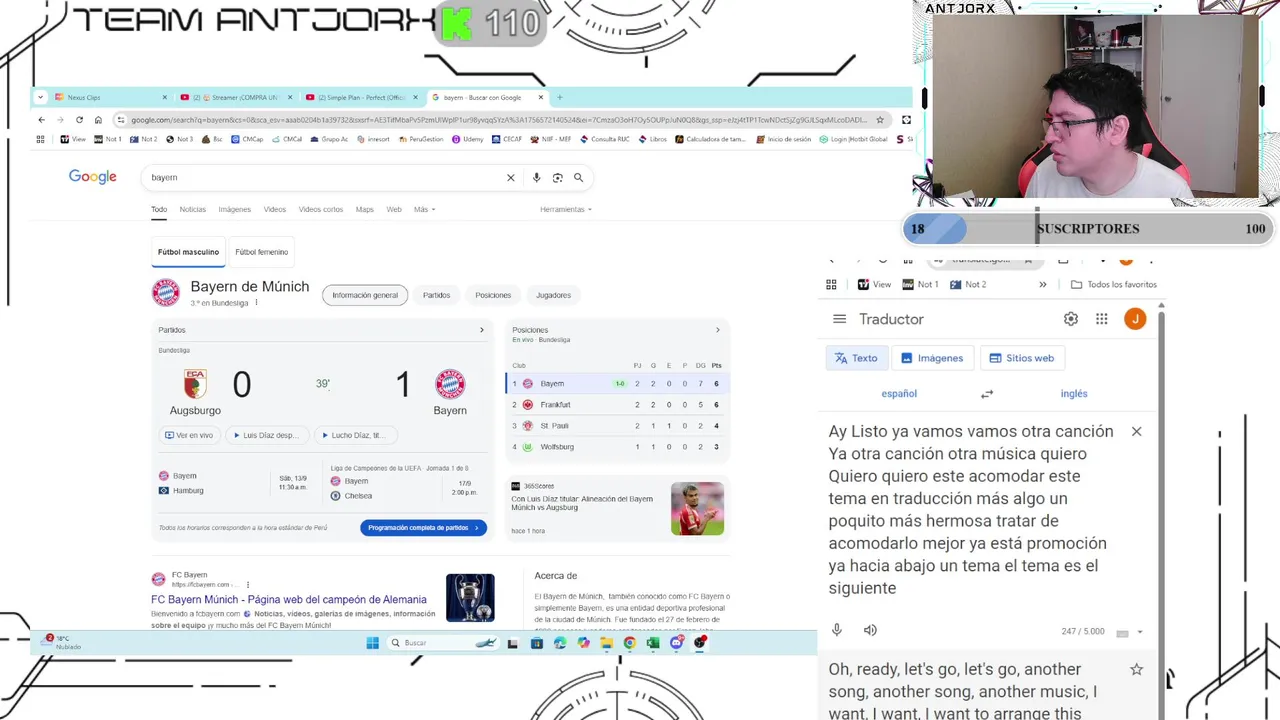Select the Jugadores chip
The image size is (1280, 720).
[553, 295]
